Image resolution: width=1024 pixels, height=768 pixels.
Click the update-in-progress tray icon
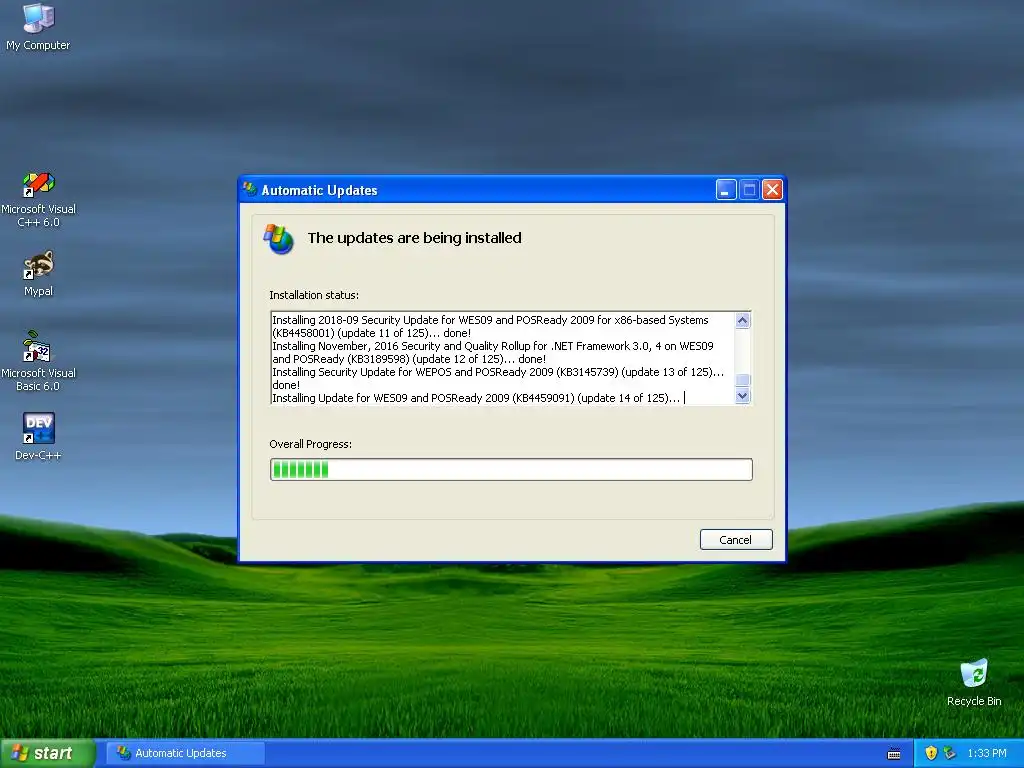pos(950,753)
